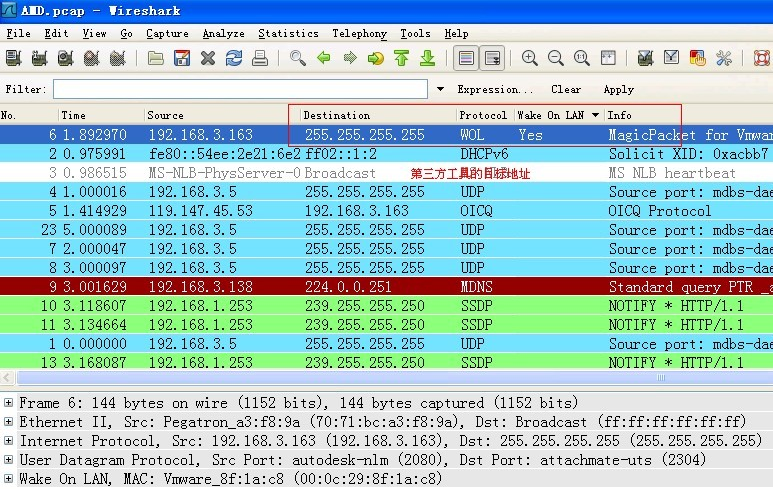
Task: Start a new live capture icon
Action: pos(66,58)
